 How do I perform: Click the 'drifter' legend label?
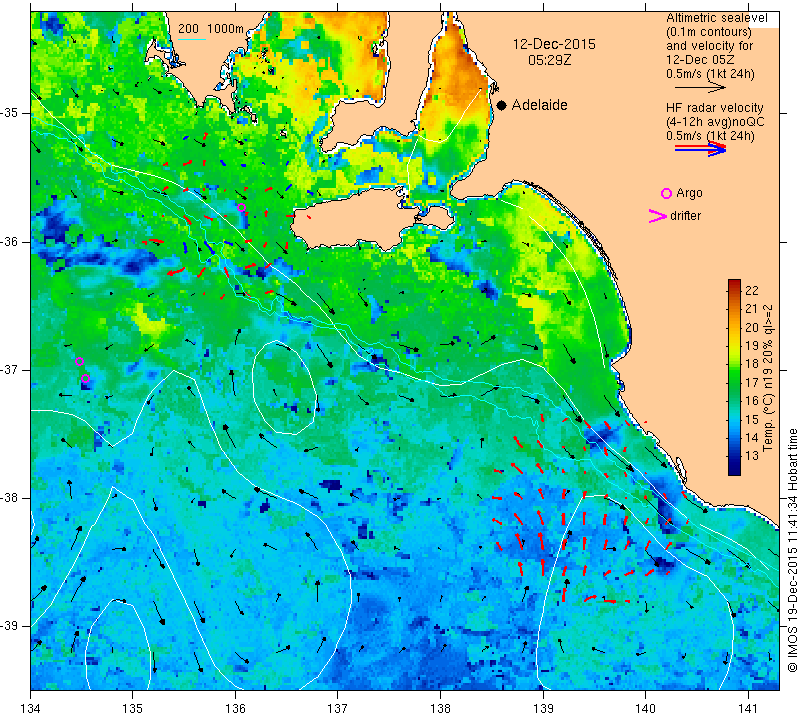(x=685, y=216)
